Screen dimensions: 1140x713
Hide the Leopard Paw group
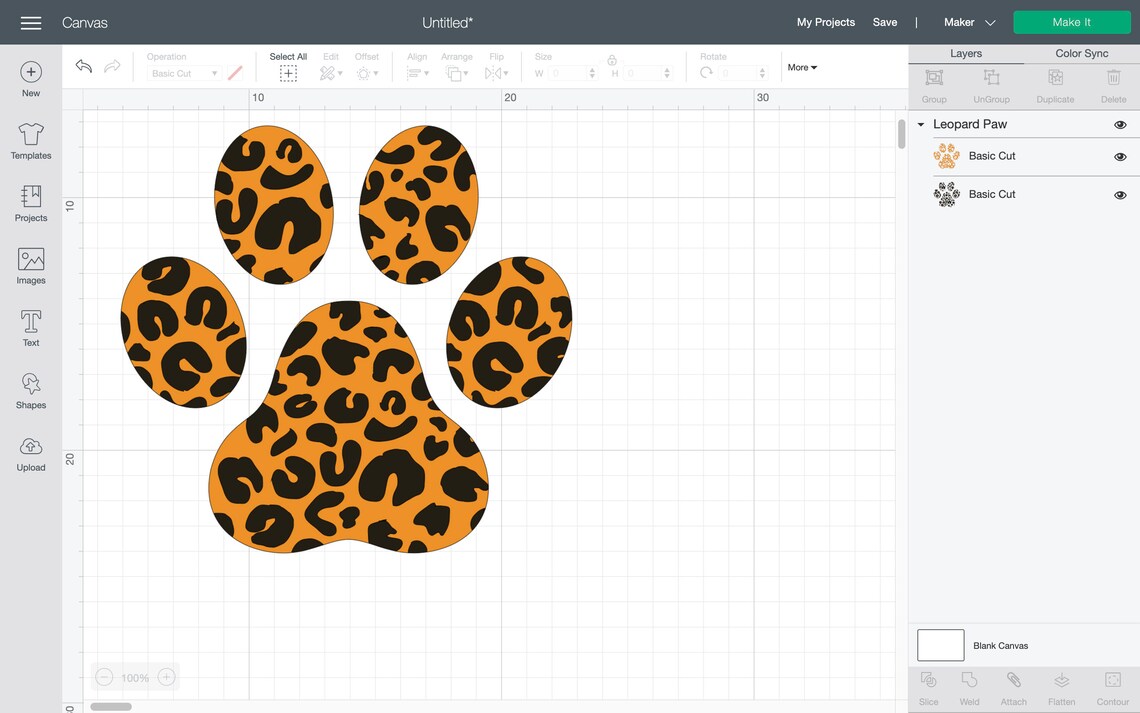[x=1120, y=124]
